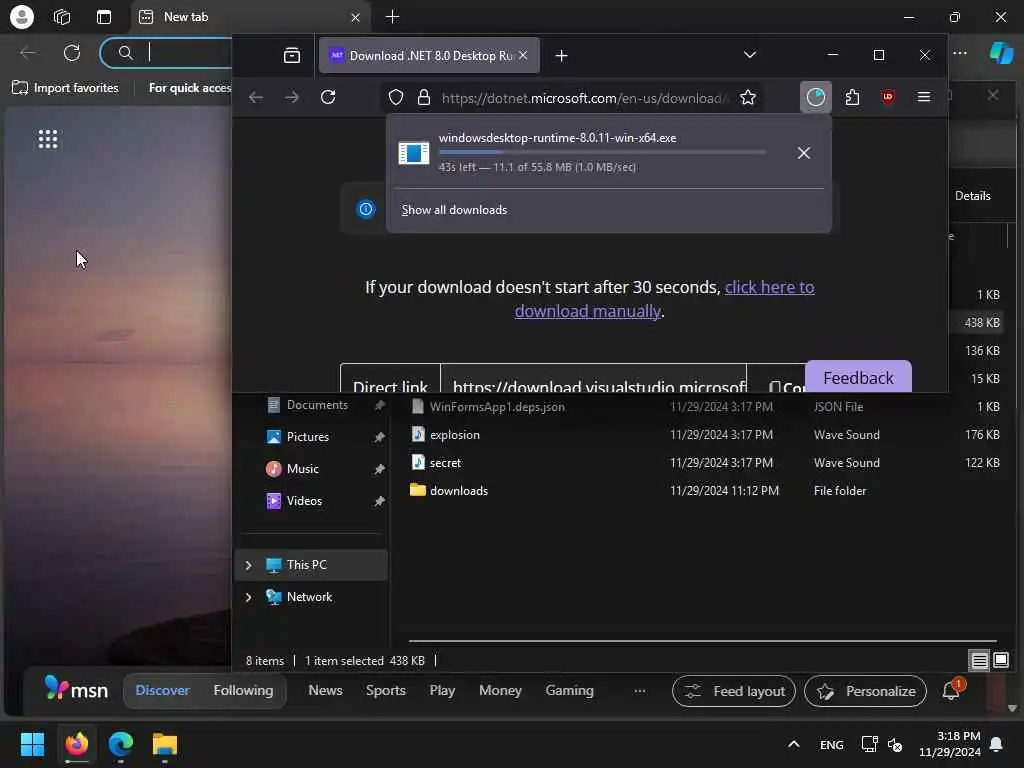Image resolution: width=1024 pixels, height=768 pixels.
Task: Switch Explorer to large thumbnails view icon
Action: point(1000,660)
